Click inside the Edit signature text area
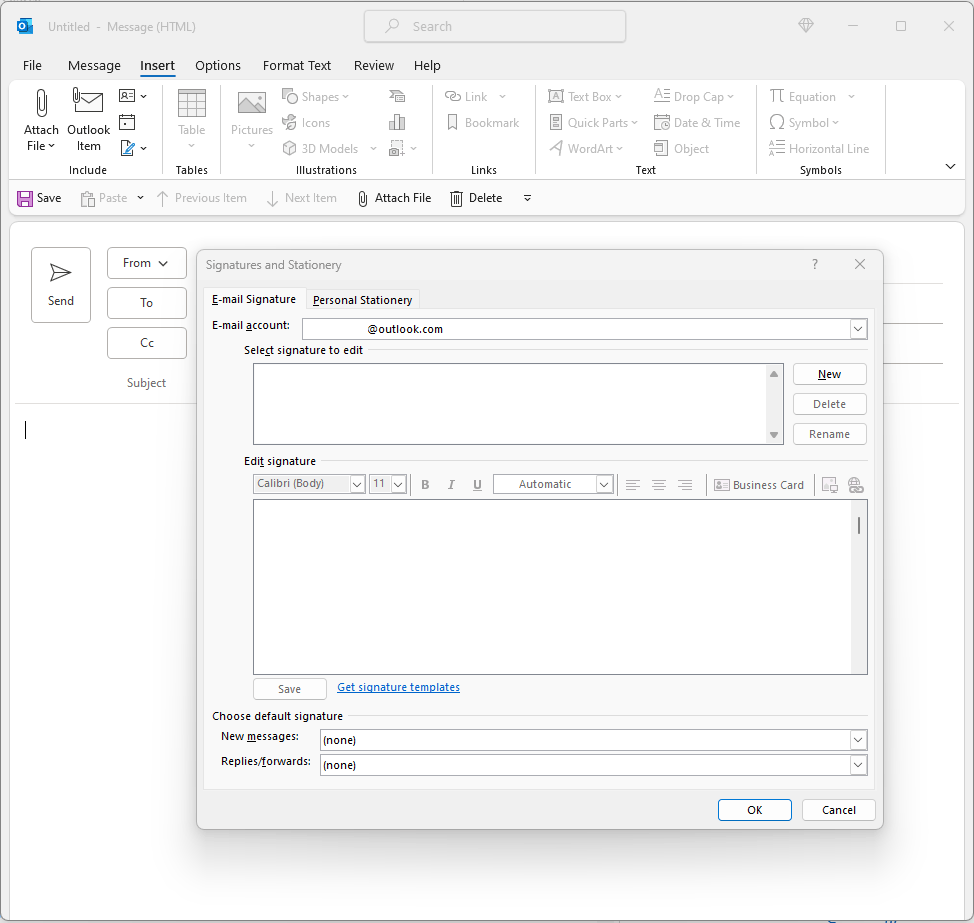 pyautogui.click(x=552, y=586)
